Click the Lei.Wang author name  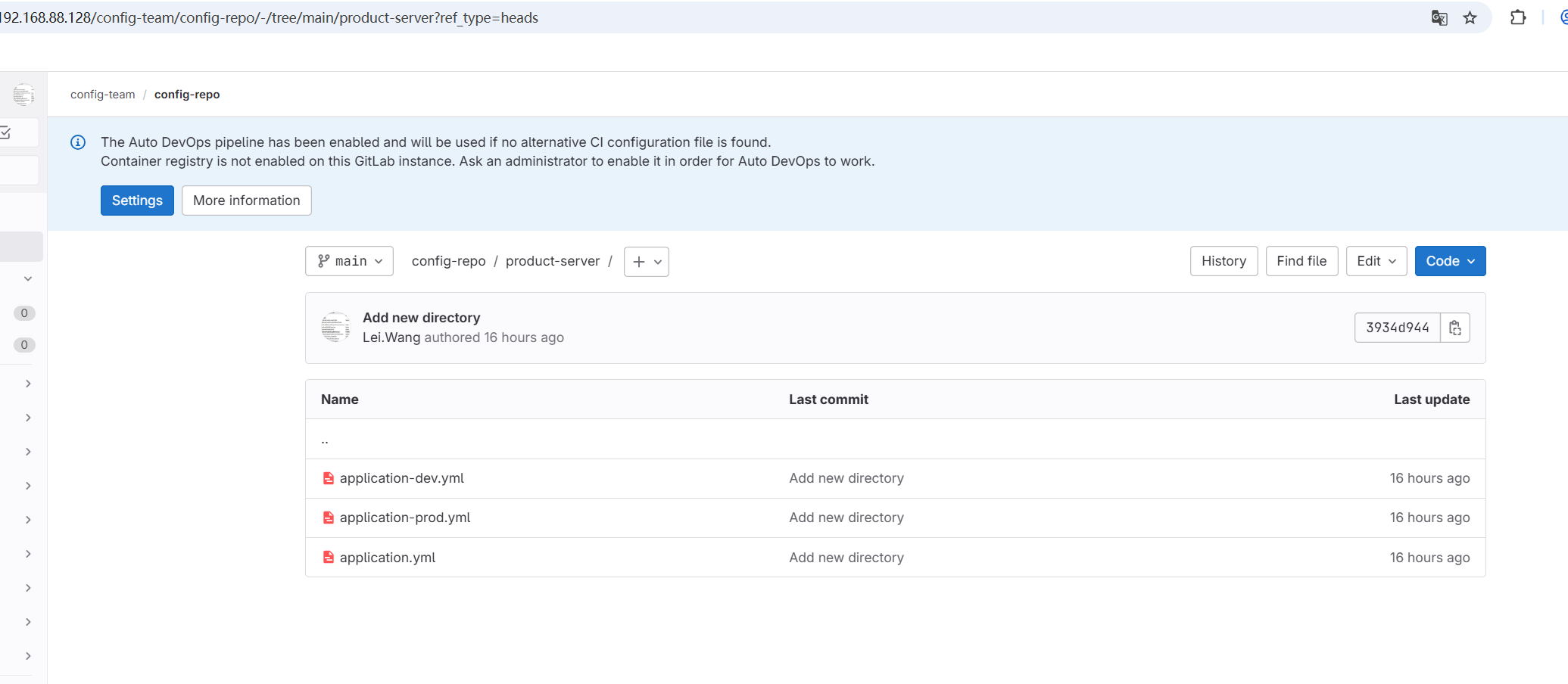(x=391, y=337)
